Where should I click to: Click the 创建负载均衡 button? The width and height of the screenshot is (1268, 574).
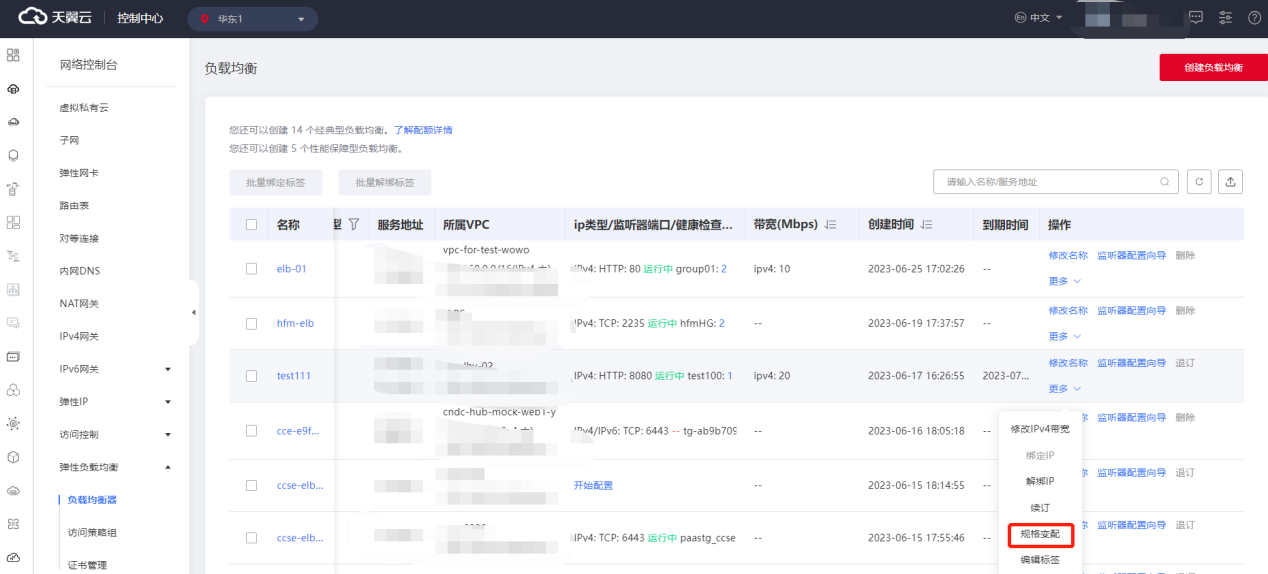click(x=1212, y=67)
